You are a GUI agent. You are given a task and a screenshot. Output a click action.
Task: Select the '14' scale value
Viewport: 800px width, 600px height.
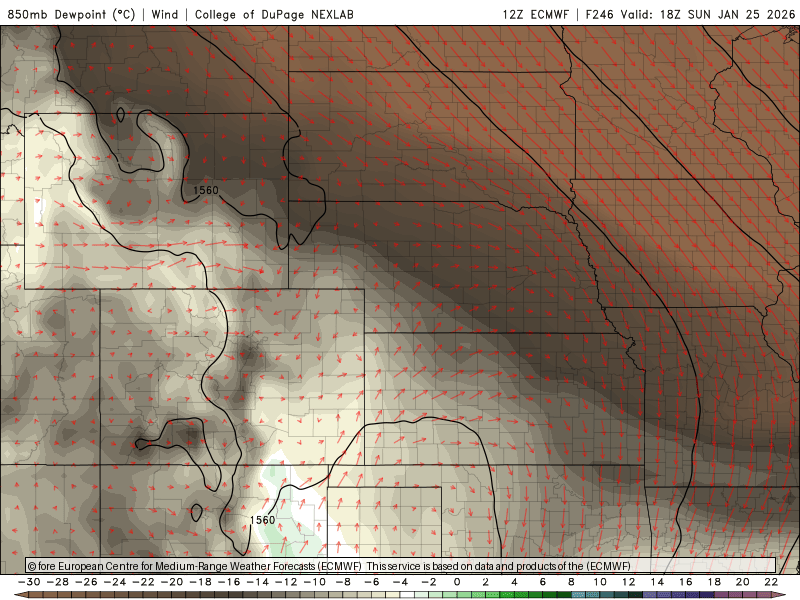point(657,582)
